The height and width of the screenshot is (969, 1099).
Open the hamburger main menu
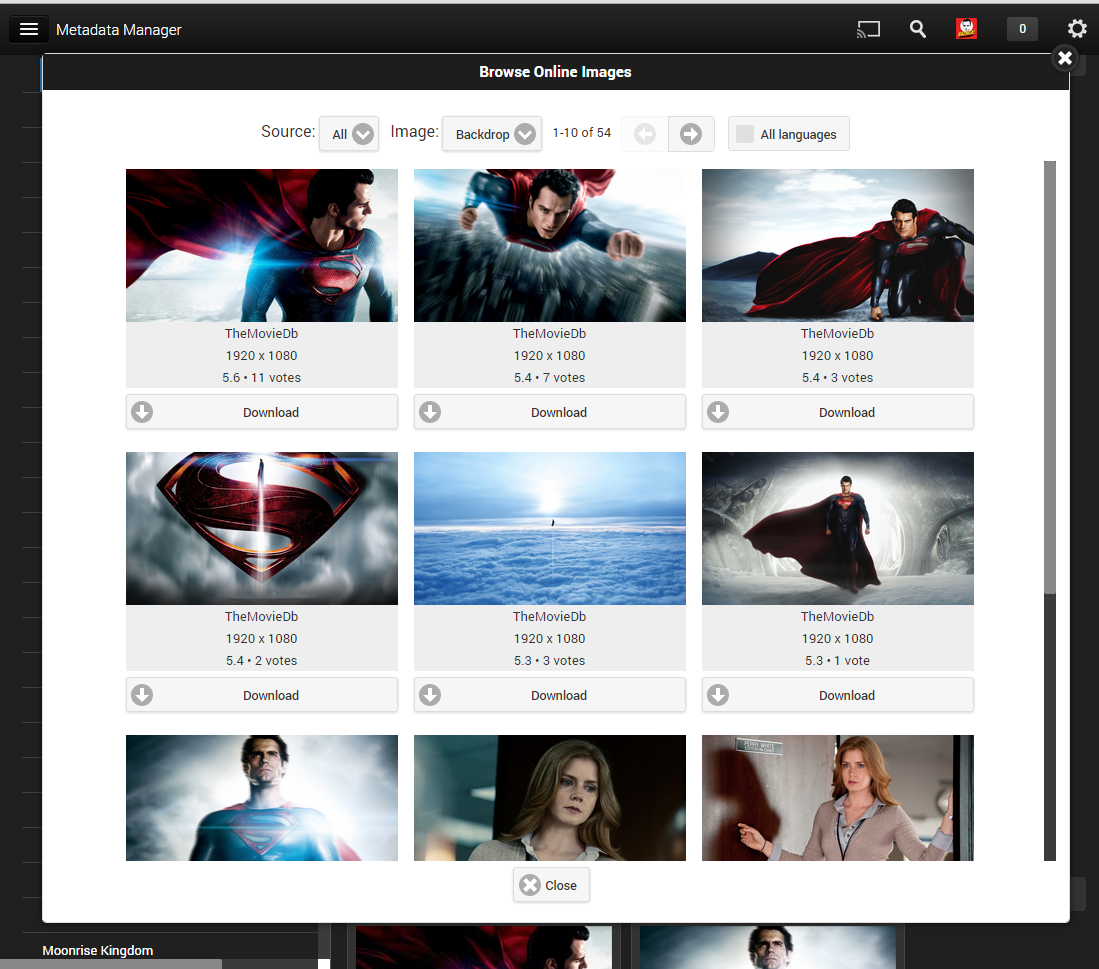point(29,29)
